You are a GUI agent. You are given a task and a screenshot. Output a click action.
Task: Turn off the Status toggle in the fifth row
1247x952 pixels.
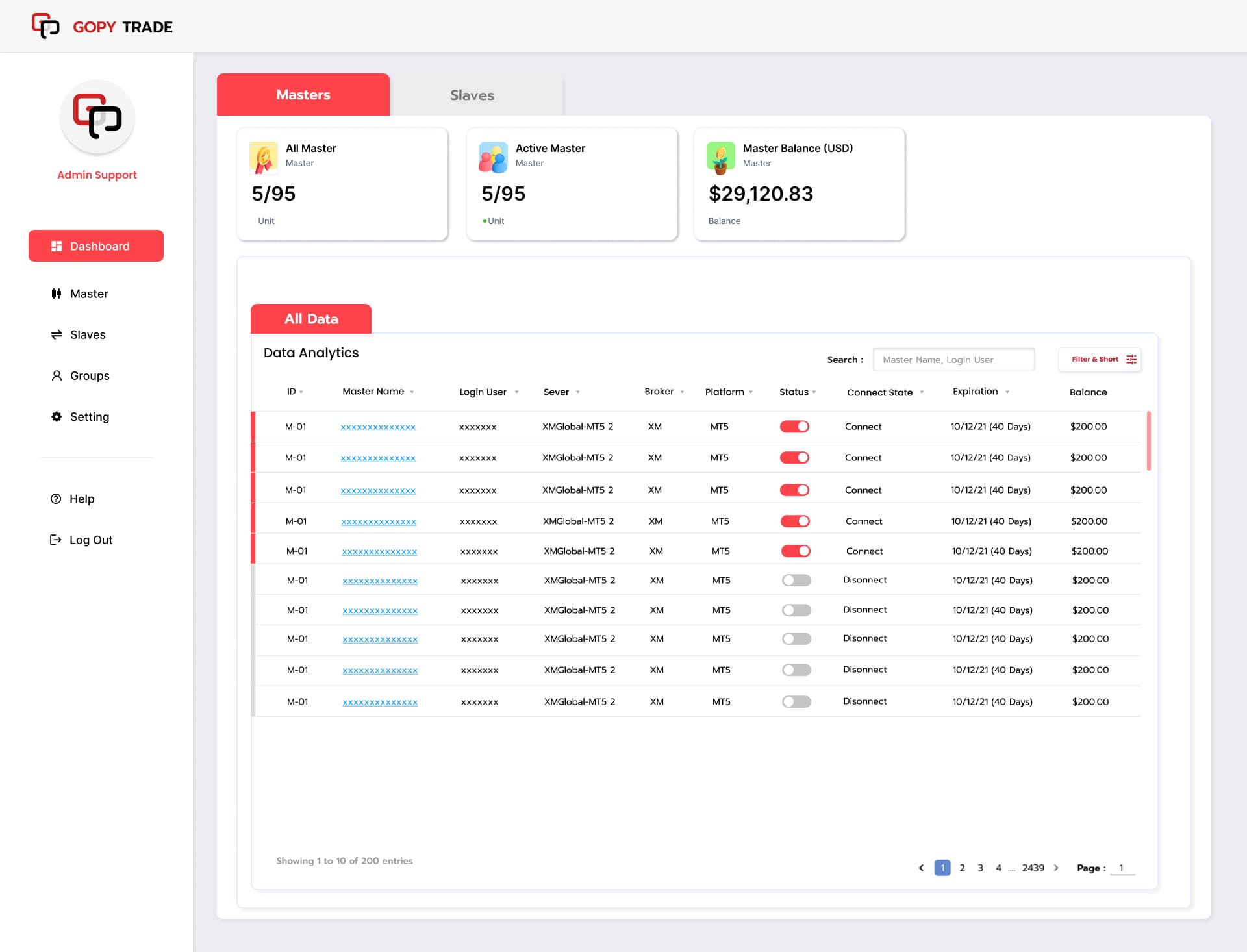coord(795,550)
